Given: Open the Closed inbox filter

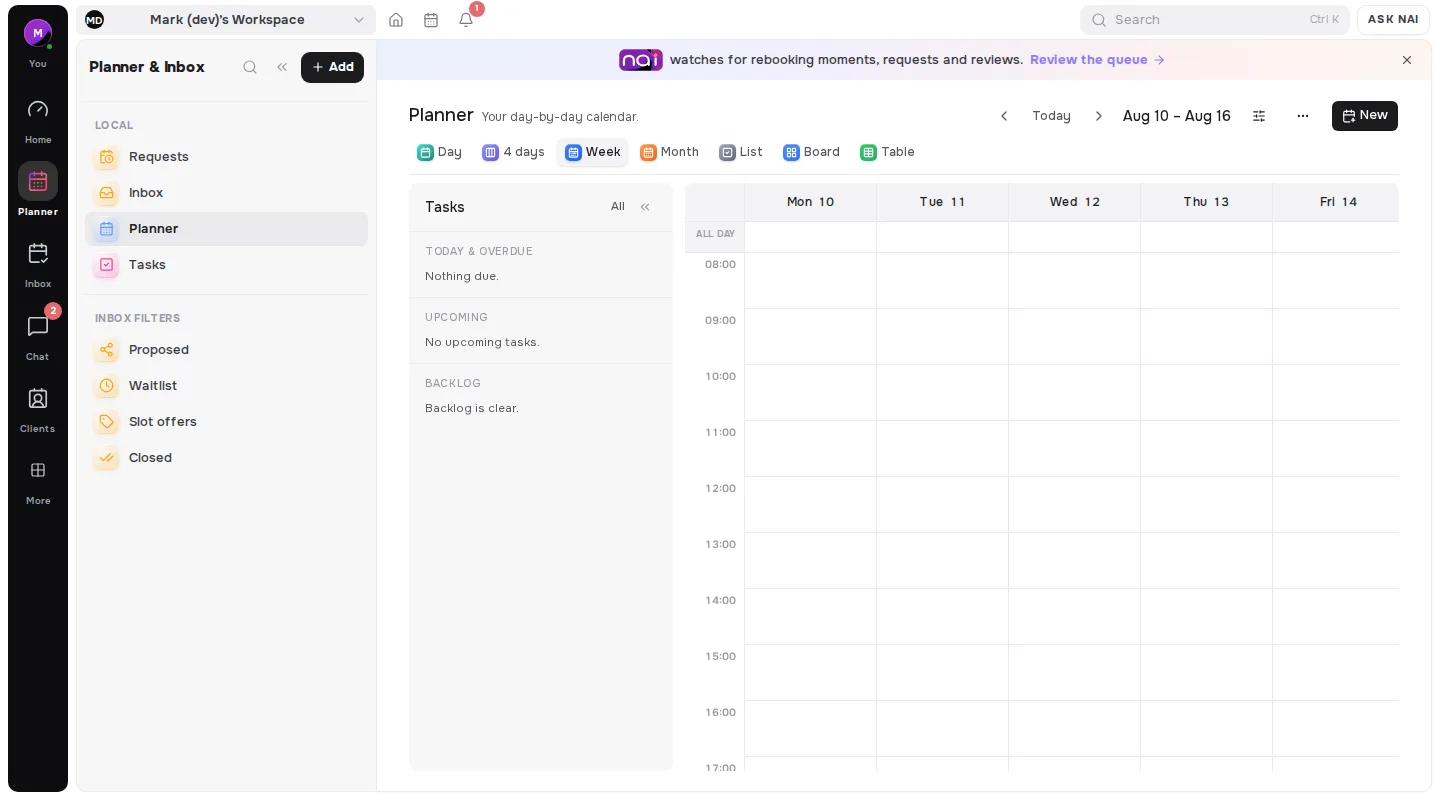Looking at the screenshot, I should coord(226,458).
